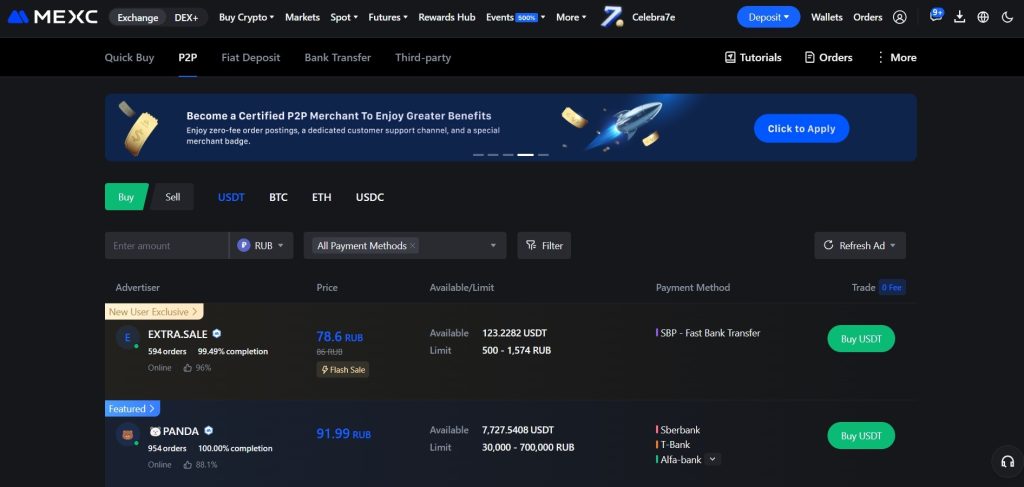Viewport: 1024px width, 487px height.
Task: Select the active fourth banner carousel indicator
Action: [x=526, y=155]
